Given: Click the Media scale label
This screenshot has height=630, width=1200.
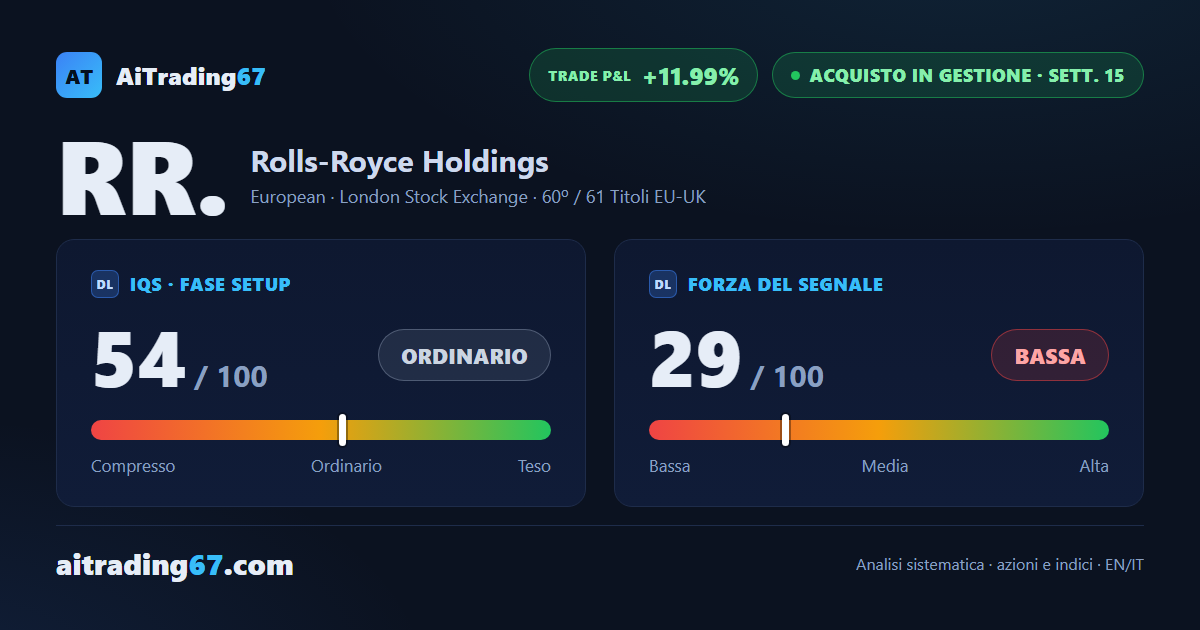Looking at the screenshot, I should [x=885, y=466].
